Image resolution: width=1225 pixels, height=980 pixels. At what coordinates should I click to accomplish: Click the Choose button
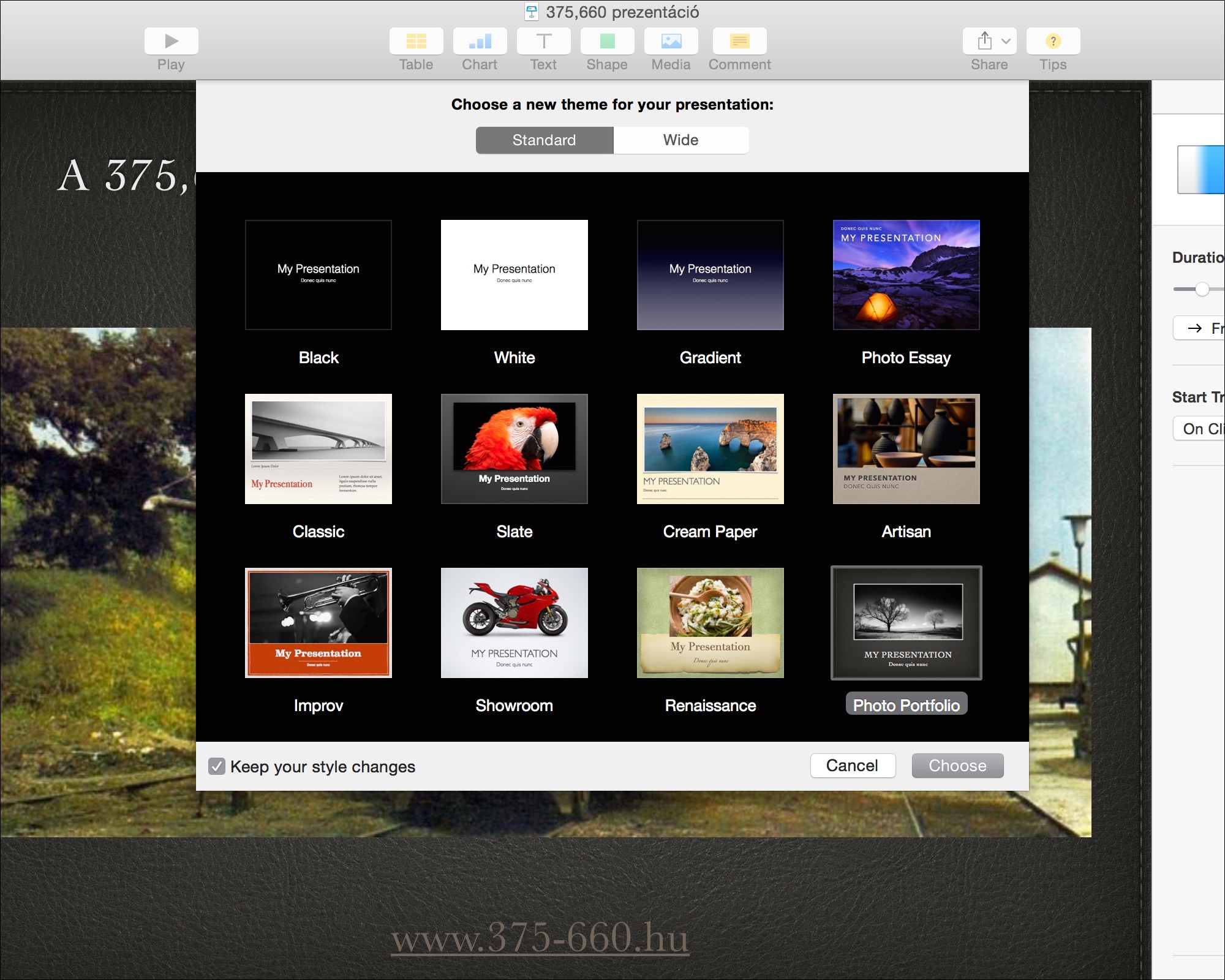(957, 766)
